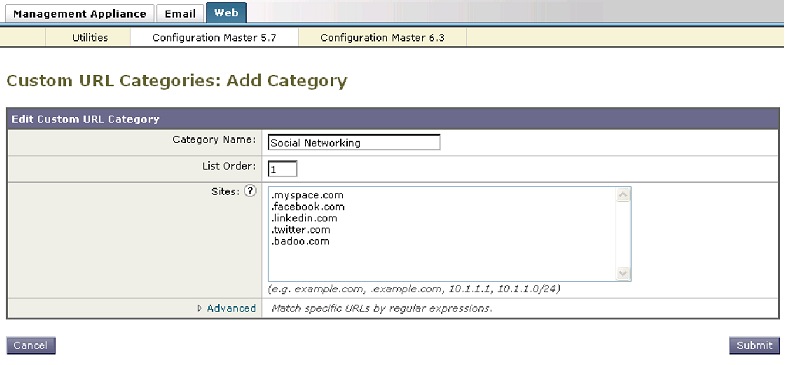Open the Sites help question-mark icon
The image size is (790, 365).
click(x=250, y=191)
